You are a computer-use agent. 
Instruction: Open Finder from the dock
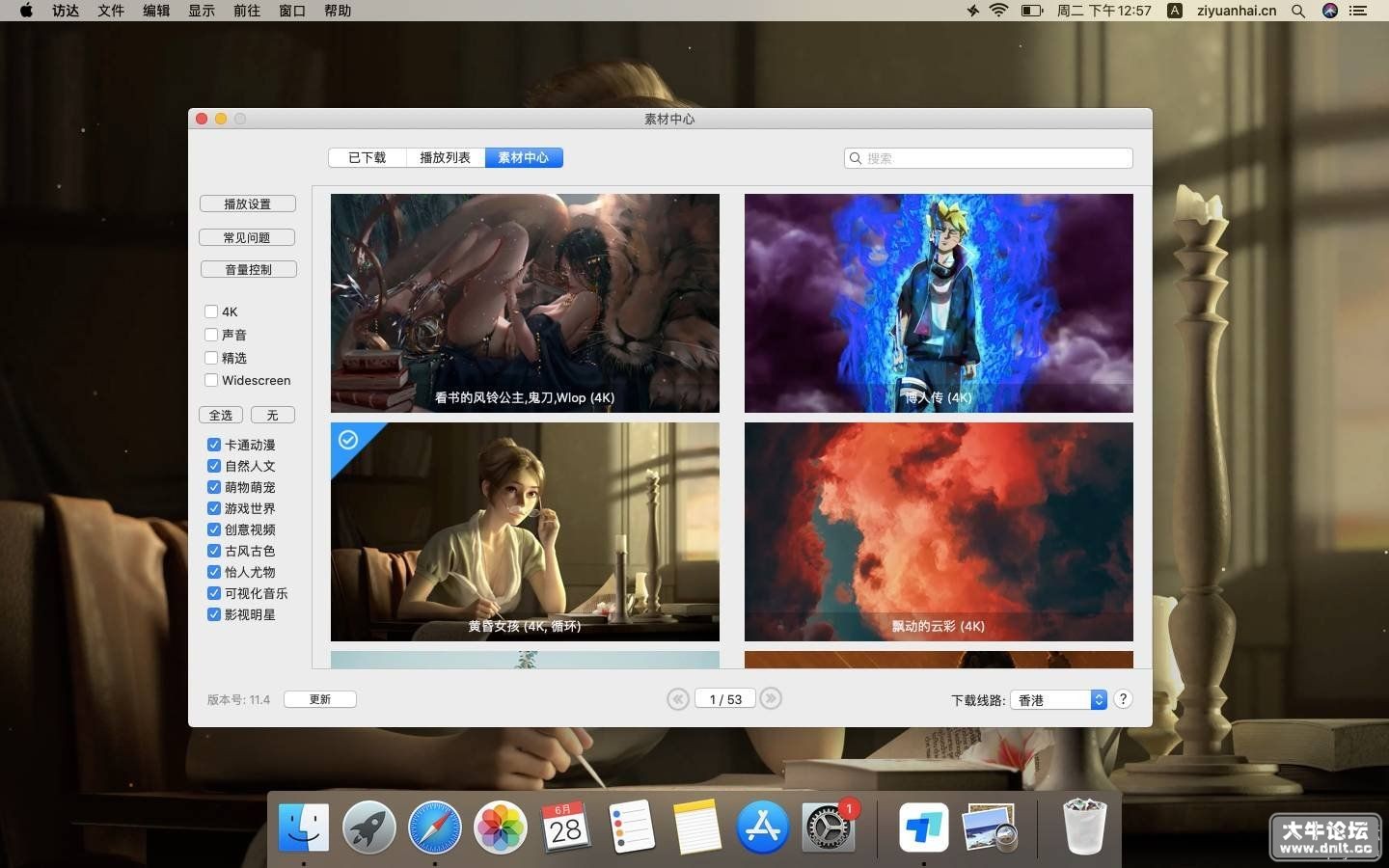pos(304,827)
